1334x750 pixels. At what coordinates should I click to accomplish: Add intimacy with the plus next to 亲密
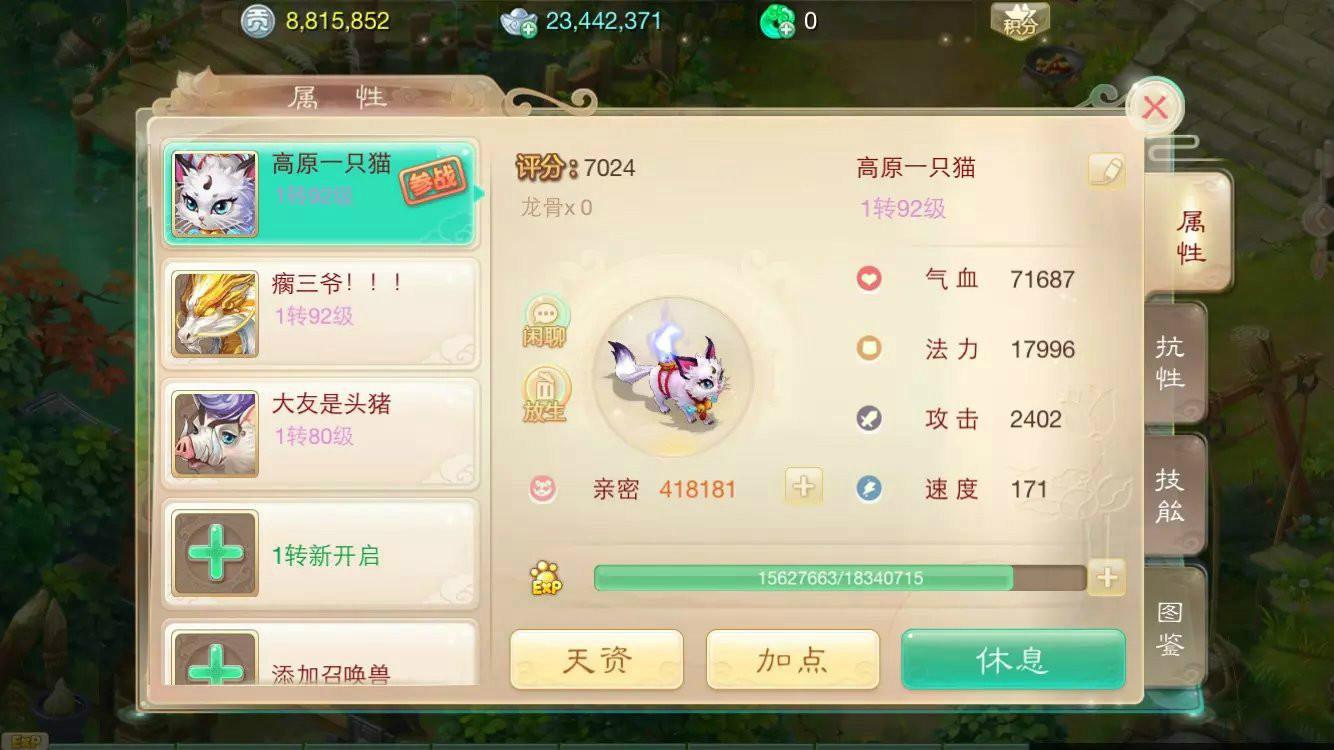coord(804,487)
